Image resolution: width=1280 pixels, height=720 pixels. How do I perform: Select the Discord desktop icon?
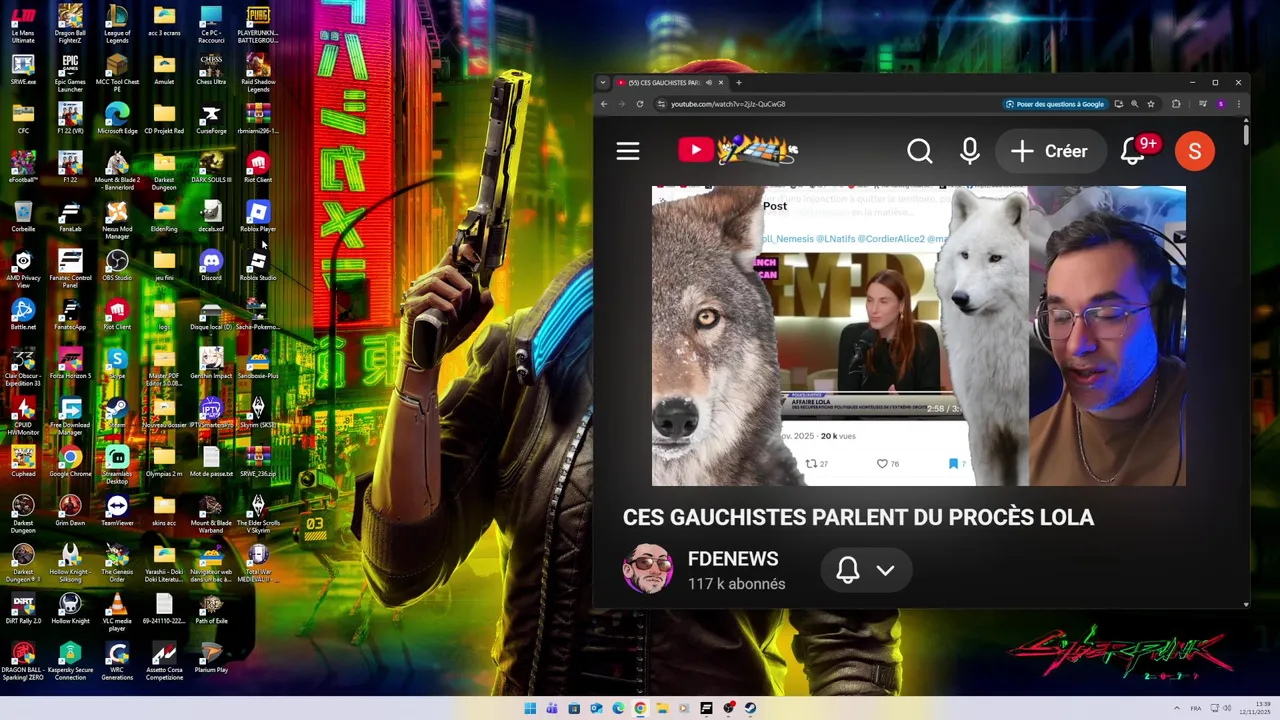click(211, 266)
